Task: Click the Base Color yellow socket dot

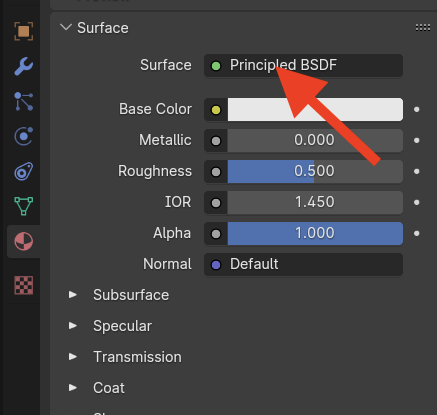Action: (216, 110)
